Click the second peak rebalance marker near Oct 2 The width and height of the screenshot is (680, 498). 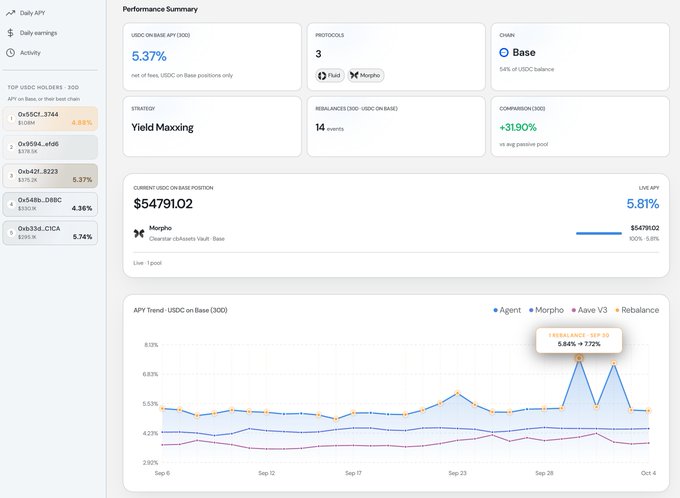(614, 363)
